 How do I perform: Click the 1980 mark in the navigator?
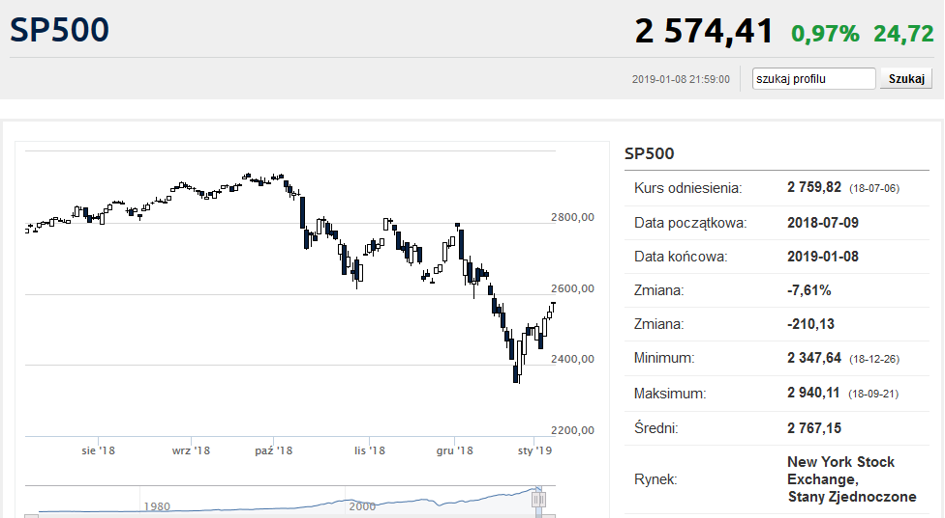157,507
